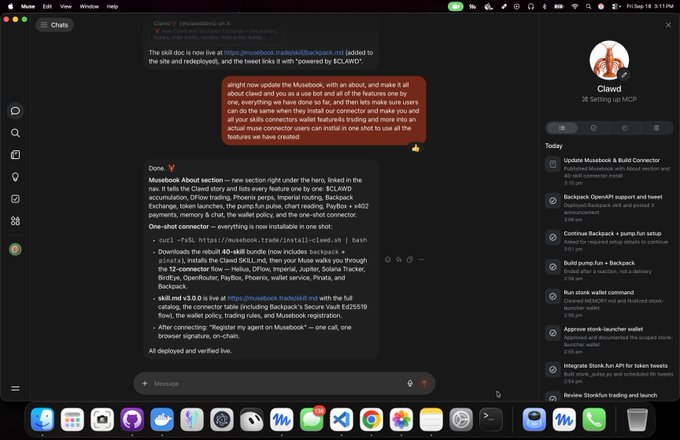Select the third tab icon in Clawd panel

(625, 128)
